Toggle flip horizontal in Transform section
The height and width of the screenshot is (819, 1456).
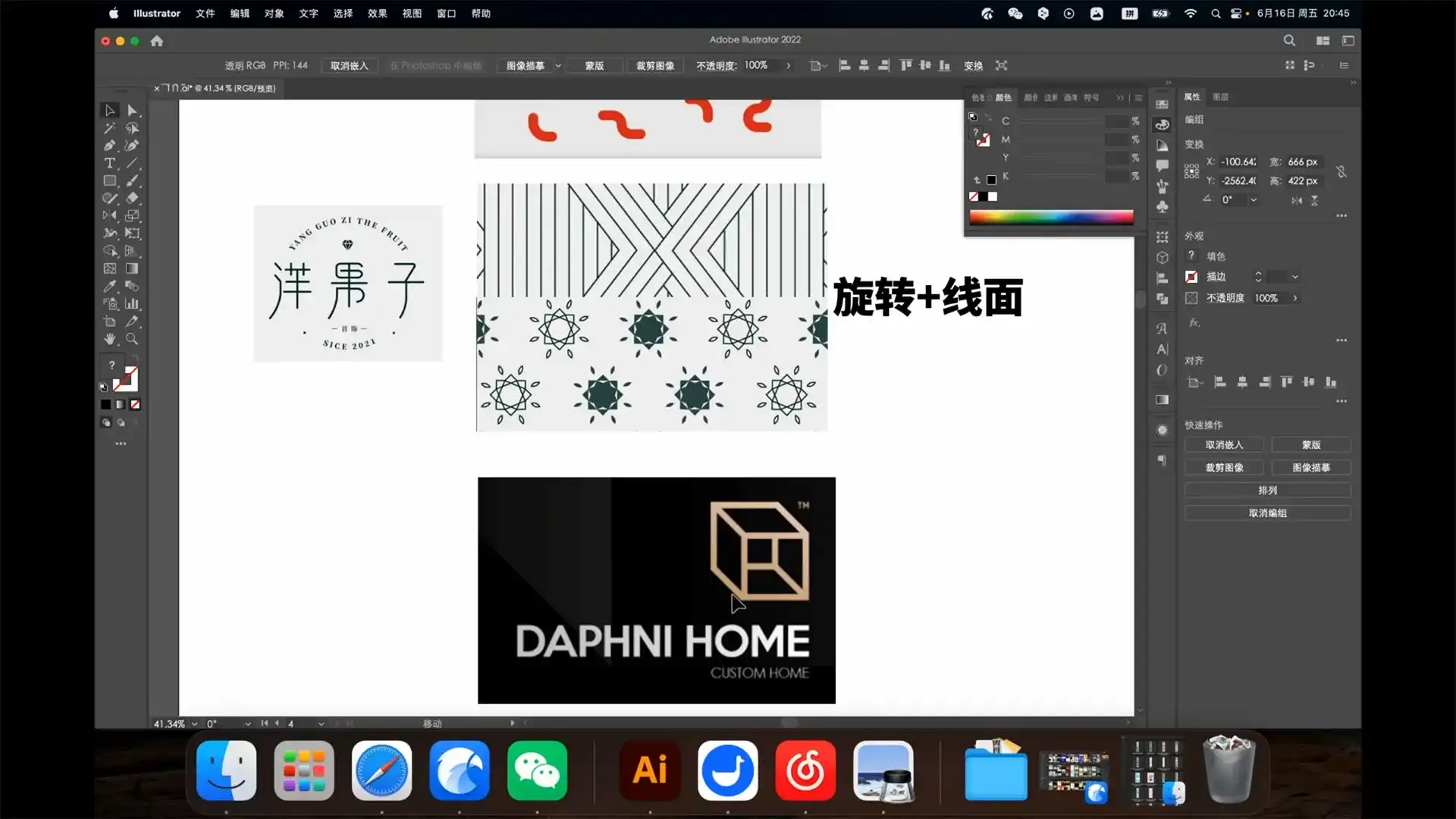point(1297,200)
